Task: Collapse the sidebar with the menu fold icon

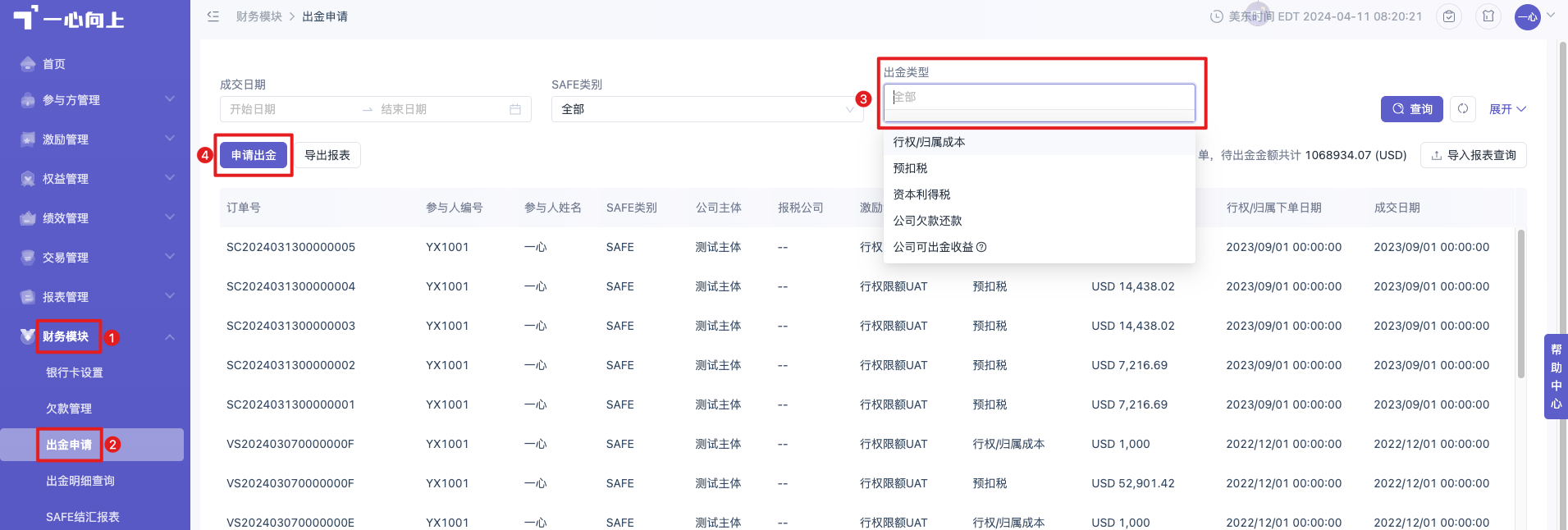Action: (213, 16)
